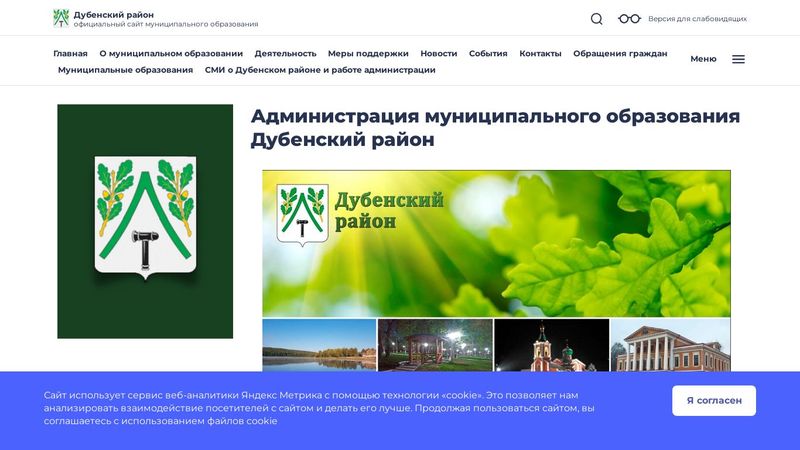Viewport: 800px width, 450px height.
Task: Open СМИ о Дубенском районе link
Action: (320, 70)
